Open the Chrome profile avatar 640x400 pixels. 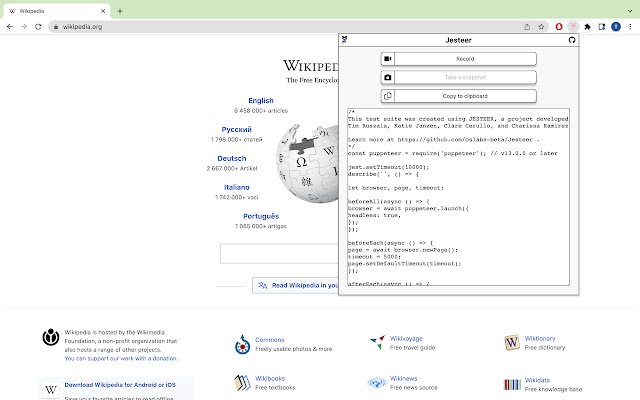616,27
